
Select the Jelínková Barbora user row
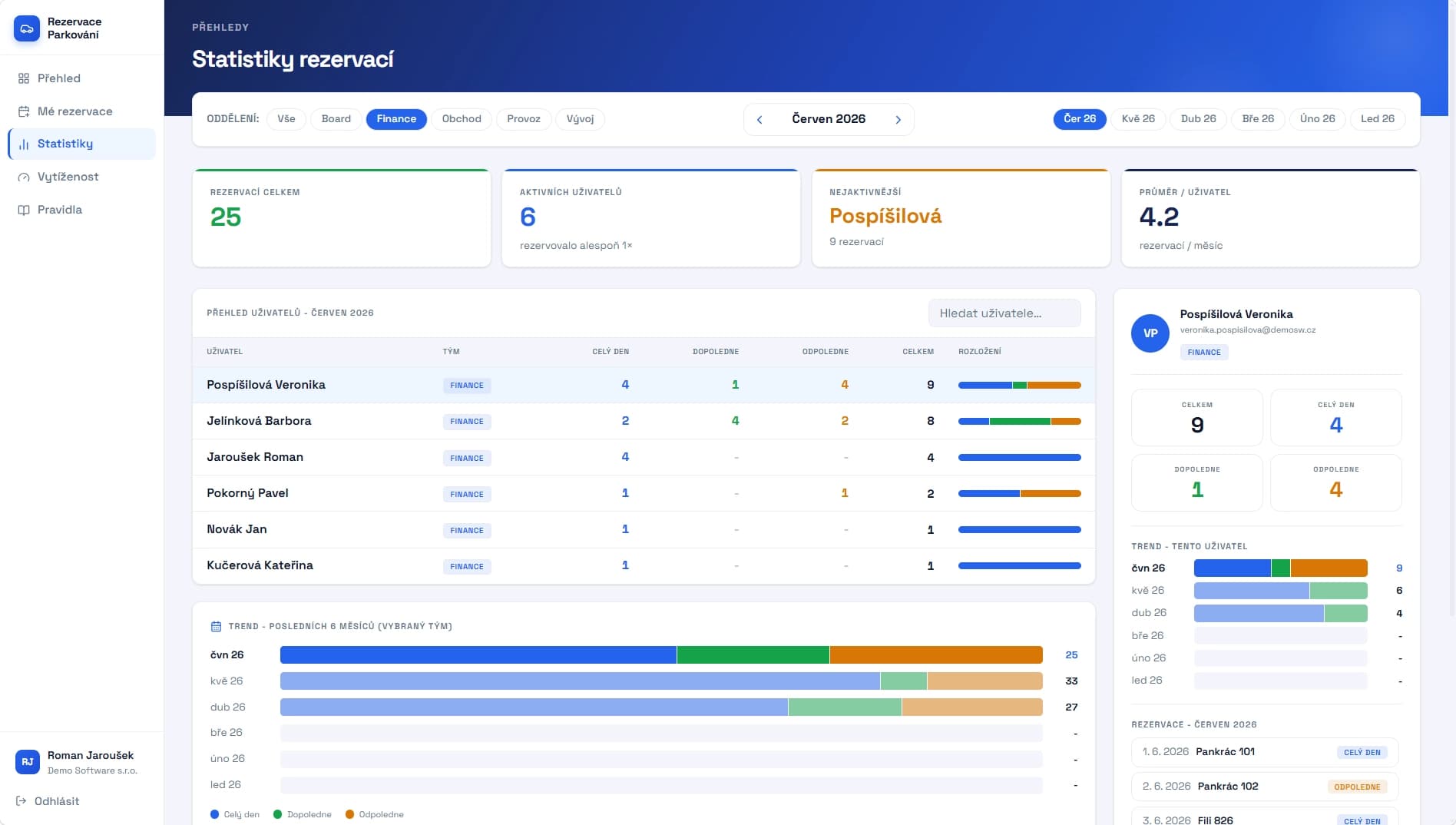click(x=644, y=421)
